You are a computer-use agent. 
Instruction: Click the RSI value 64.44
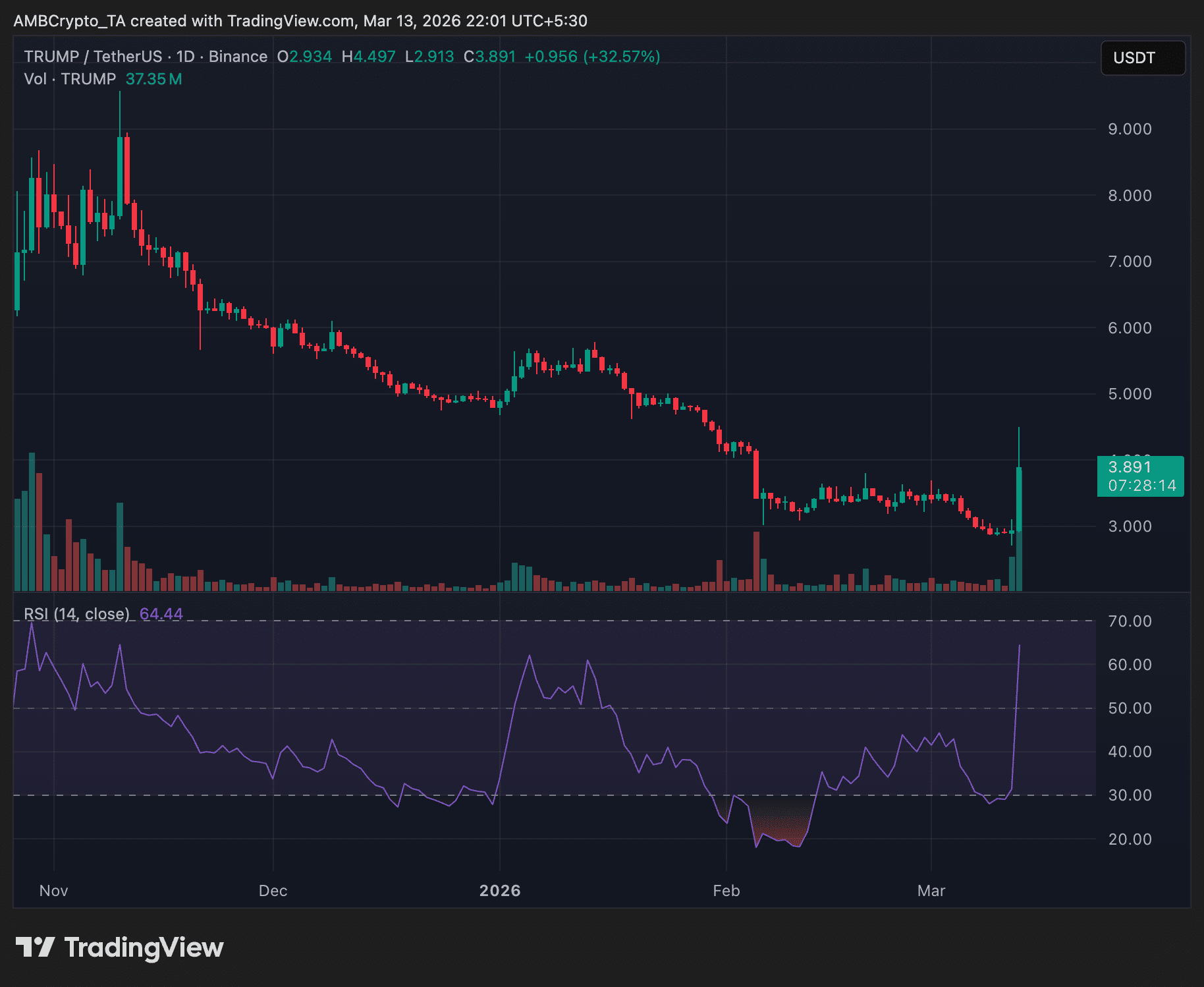(161, 614)
